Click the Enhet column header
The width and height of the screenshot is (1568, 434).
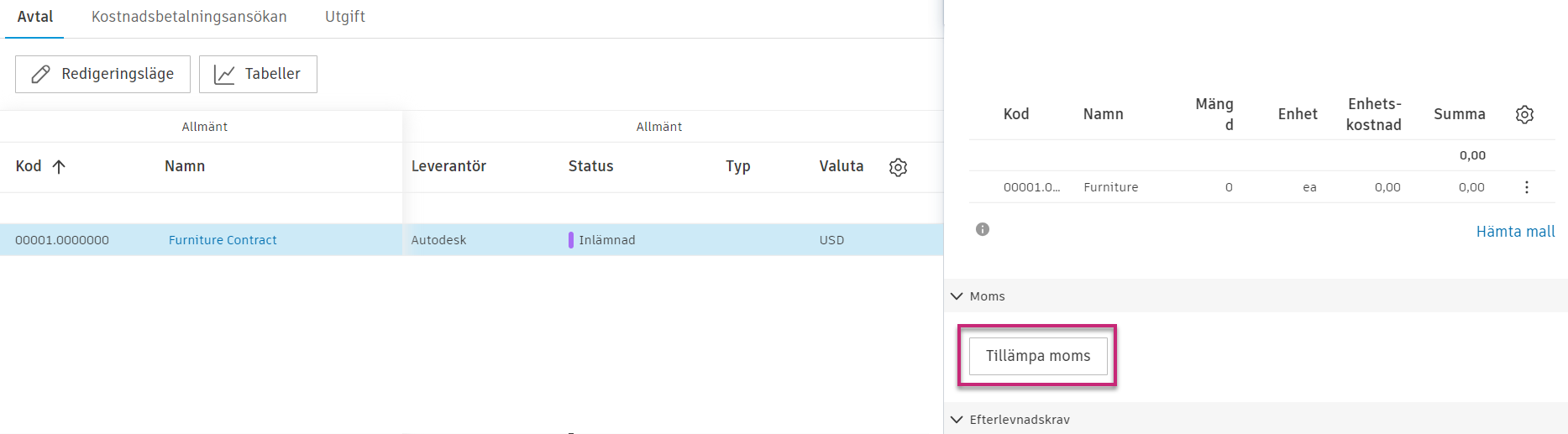tap(1298, 114)
